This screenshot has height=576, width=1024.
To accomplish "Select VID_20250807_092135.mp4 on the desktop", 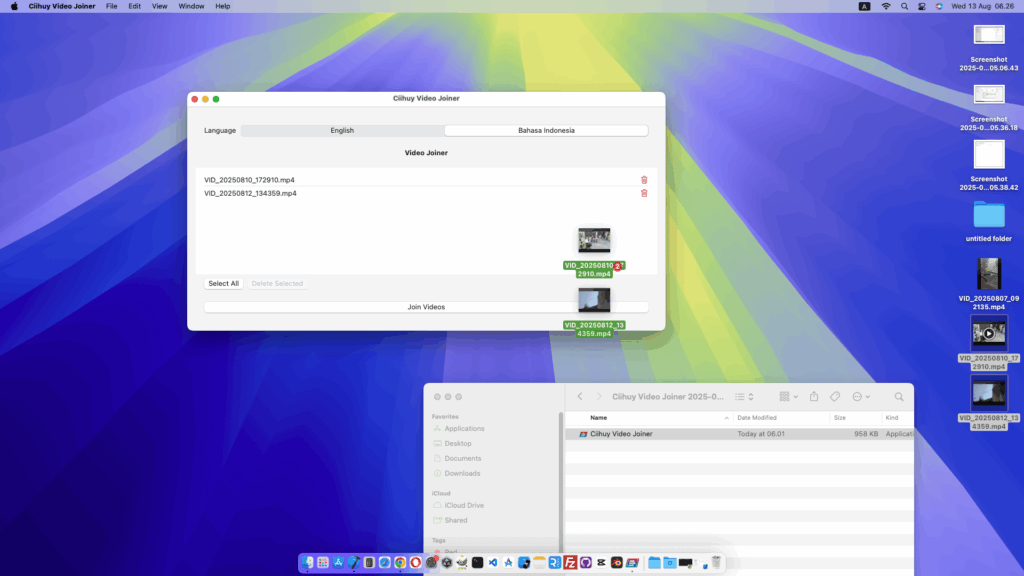I will pyautogui.click(x=989, y=283).
